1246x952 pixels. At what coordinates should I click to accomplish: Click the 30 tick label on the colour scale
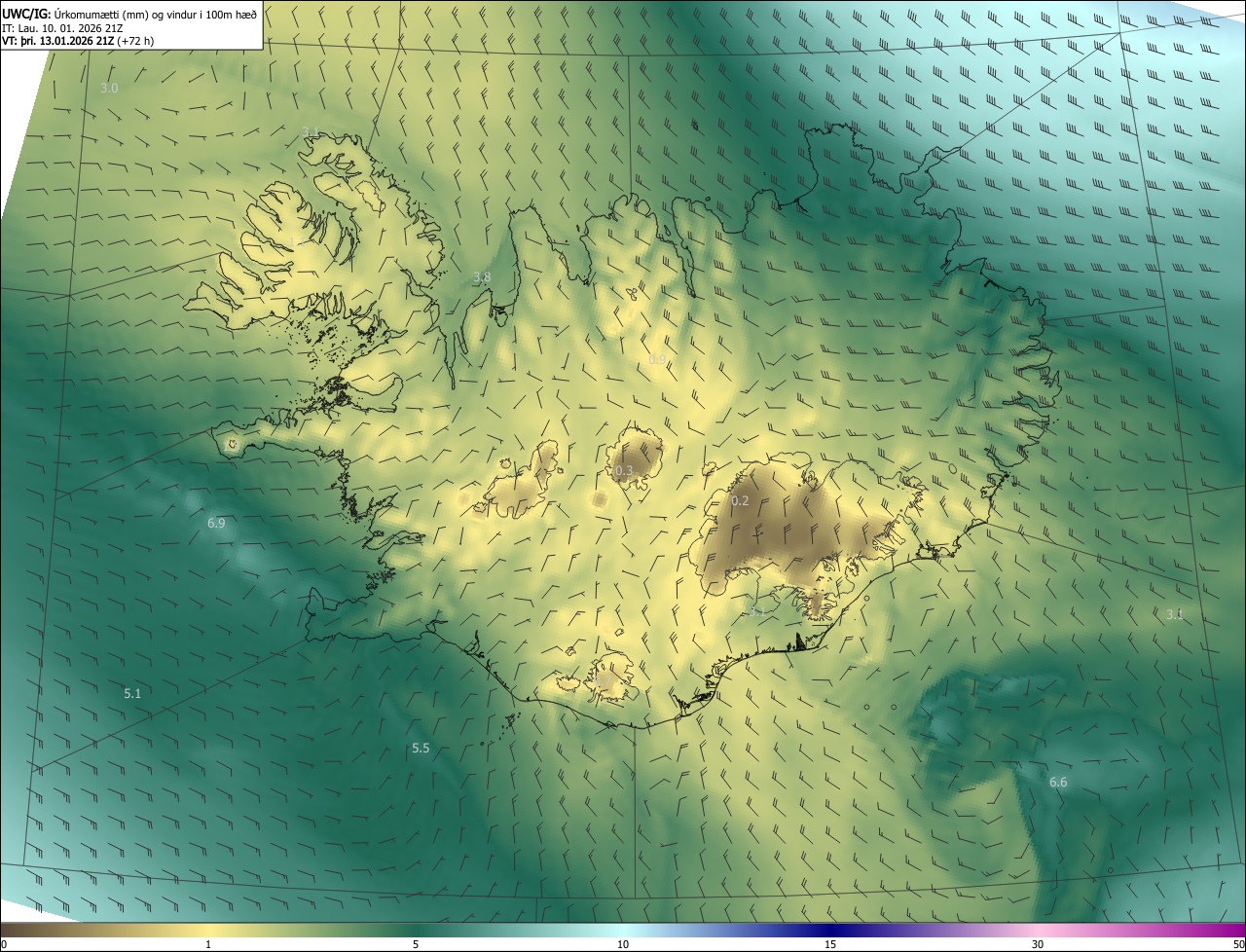[1038, 944]
